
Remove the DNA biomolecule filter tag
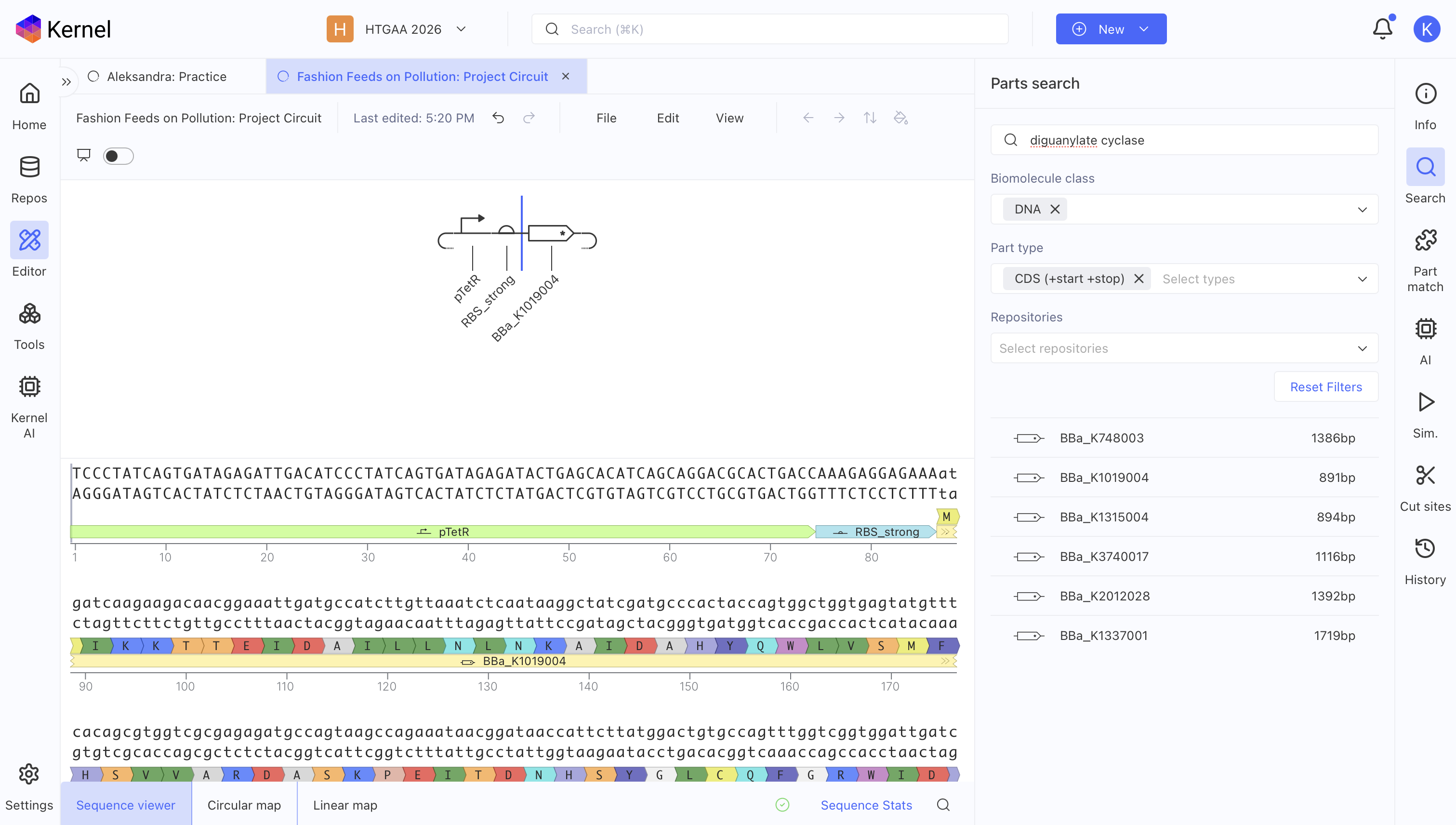point(1055,209)
